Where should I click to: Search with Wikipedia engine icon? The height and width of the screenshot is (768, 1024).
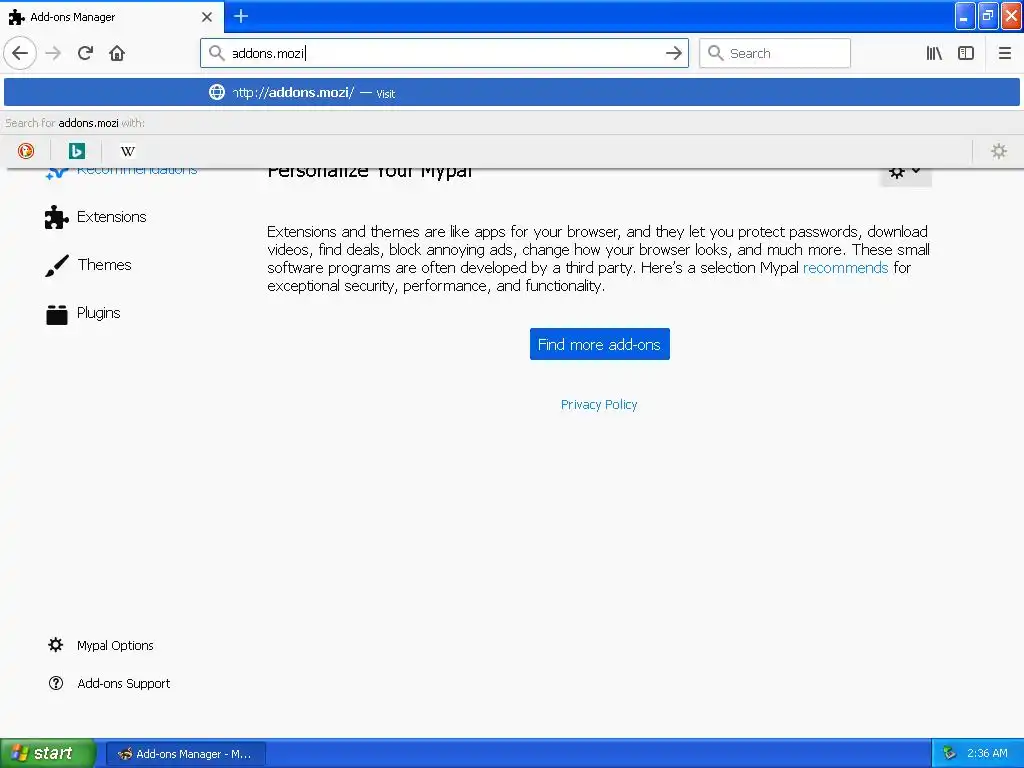(127, 151)
